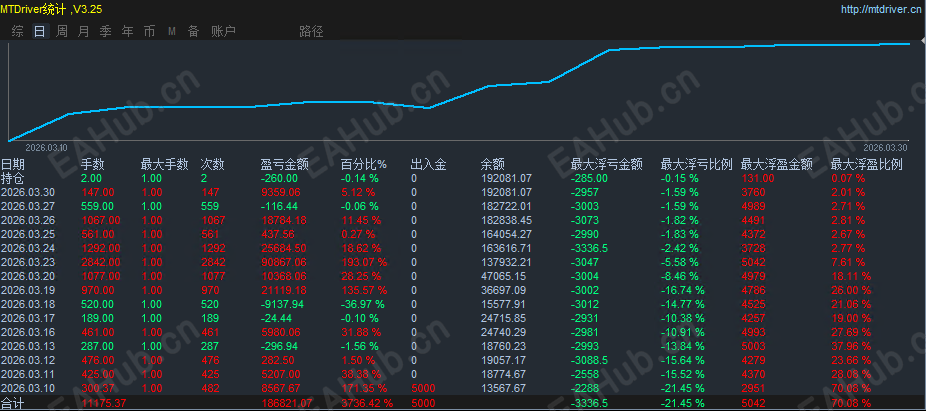Screen dimensions: 926x411
Task: Open the 备 tab
Action: click(194, 31)
